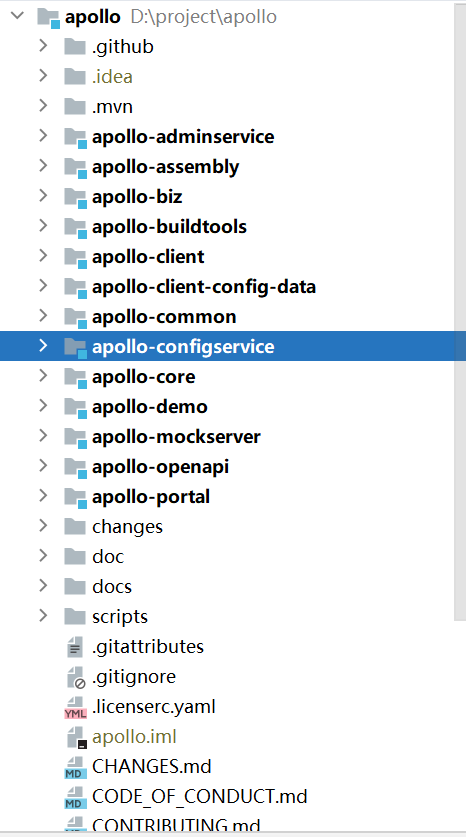
Task: Click apollo-demo module folder icon
Action: [75, 407]
